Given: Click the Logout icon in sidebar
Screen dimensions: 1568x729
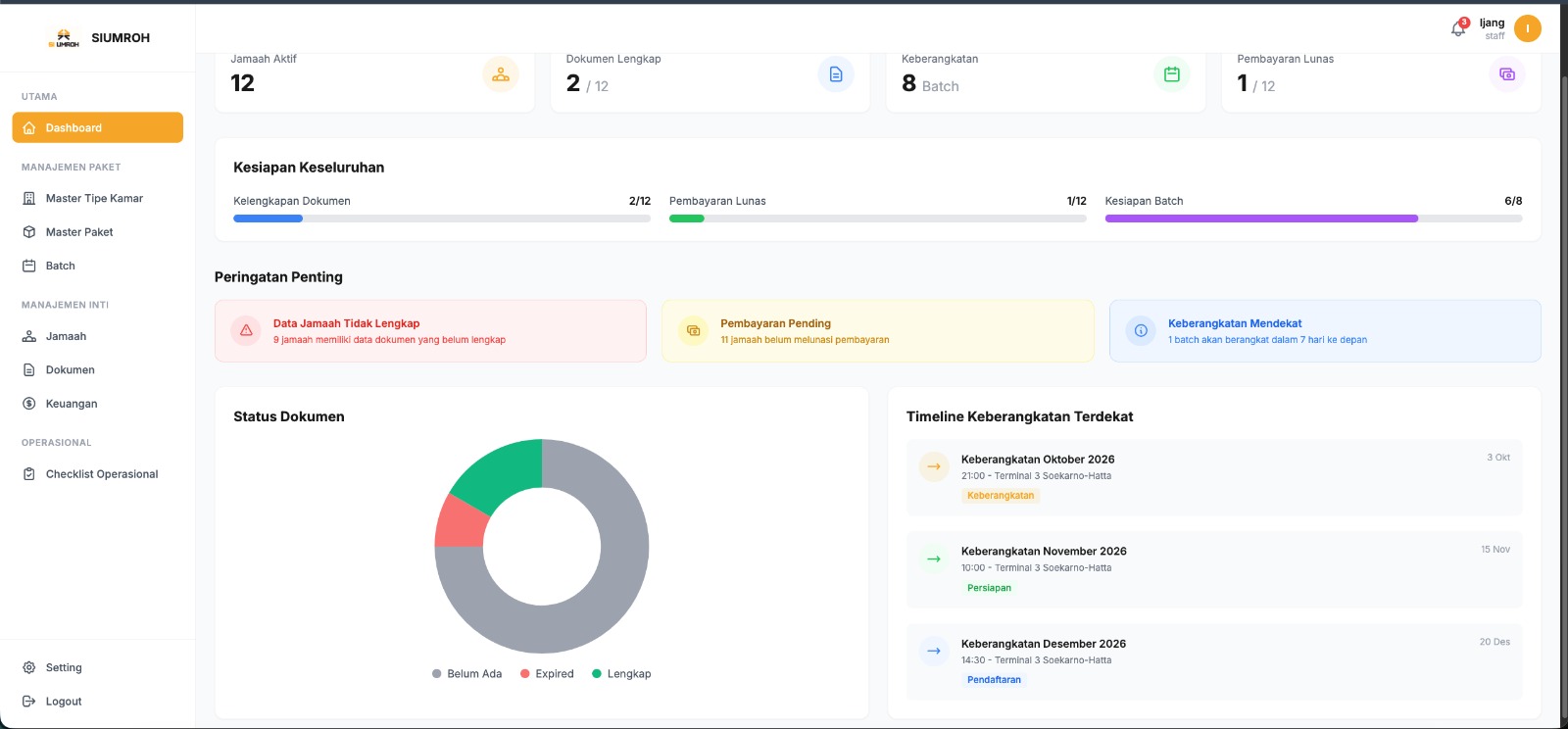Looking at the screenshot, I should [29, 702].
